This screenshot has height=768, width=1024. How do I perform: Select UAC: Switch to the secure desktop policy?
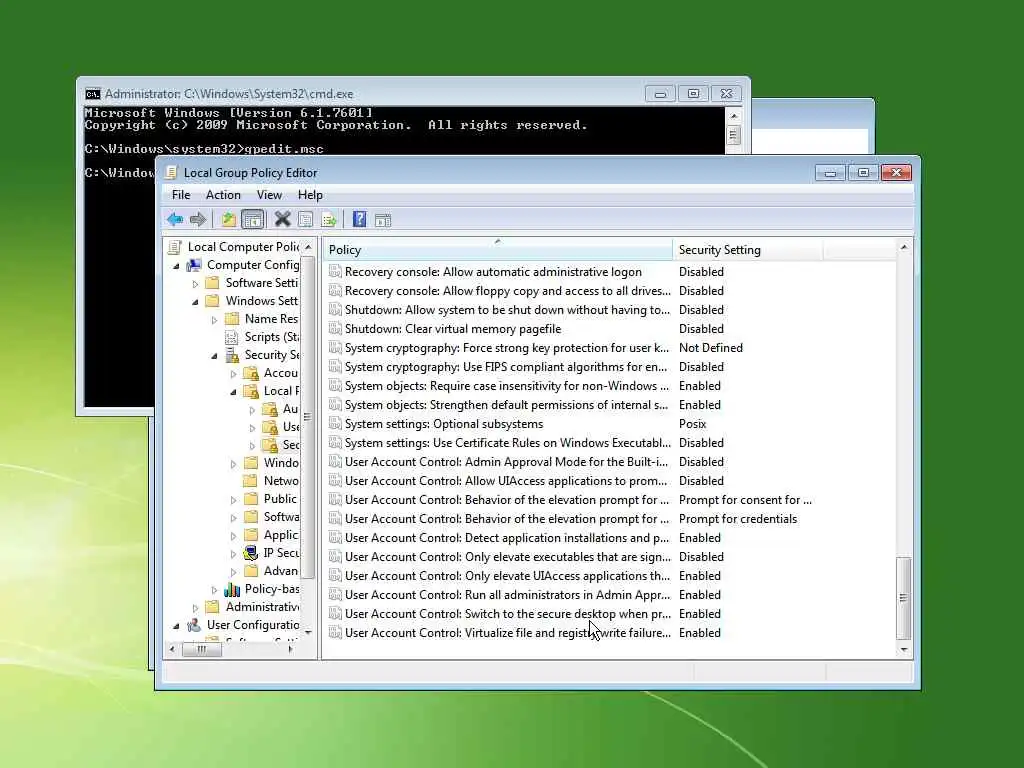pyautogui.click(x=507, y=613)
